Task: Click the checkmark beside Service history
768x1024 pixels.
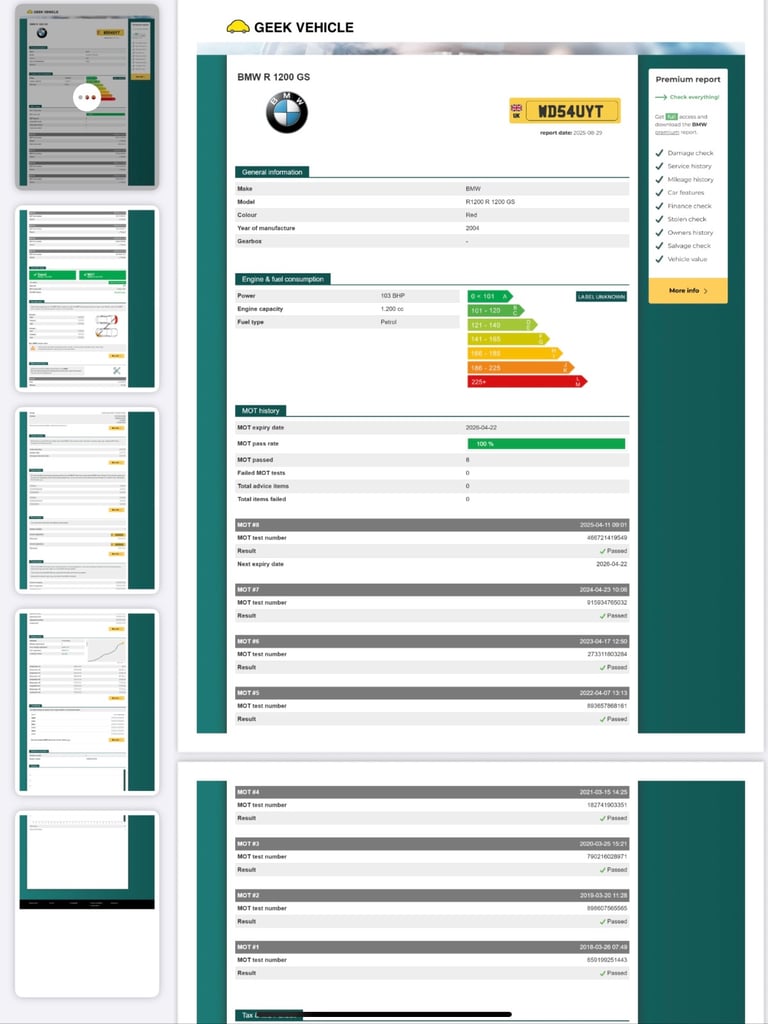Action: pyautogui.click(x=659, y=166)
